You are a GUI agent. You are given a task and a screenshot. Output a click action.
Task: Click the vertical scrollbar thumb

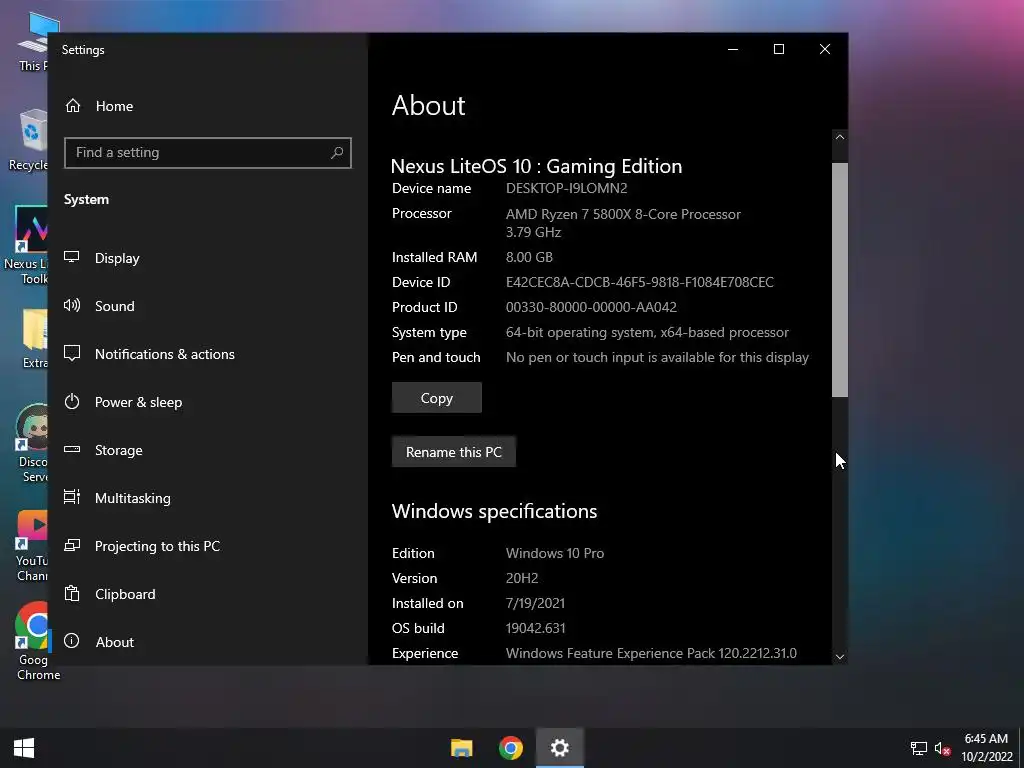click(840, 280)
